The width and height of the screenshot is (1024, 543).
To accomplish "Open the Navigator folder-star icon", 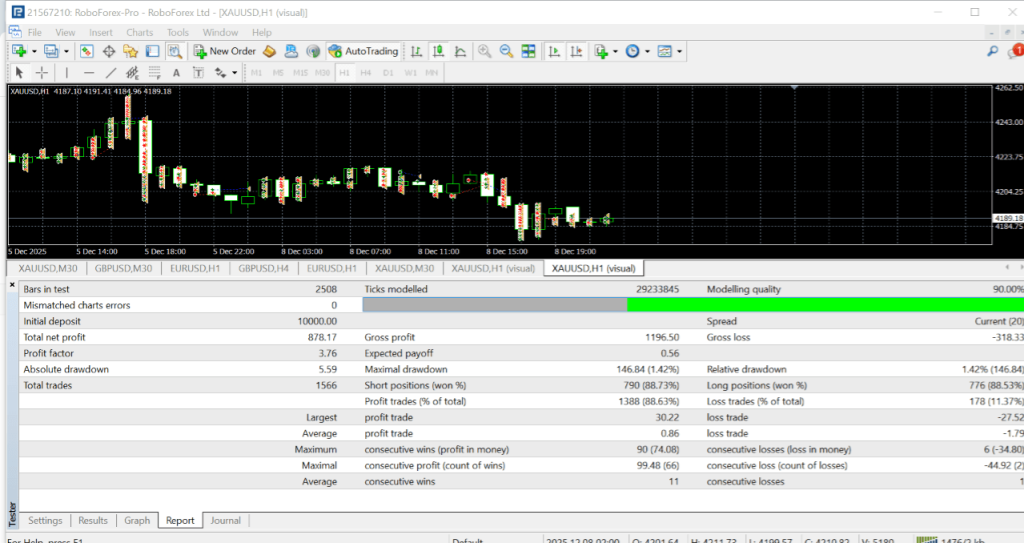I will 131,51.
